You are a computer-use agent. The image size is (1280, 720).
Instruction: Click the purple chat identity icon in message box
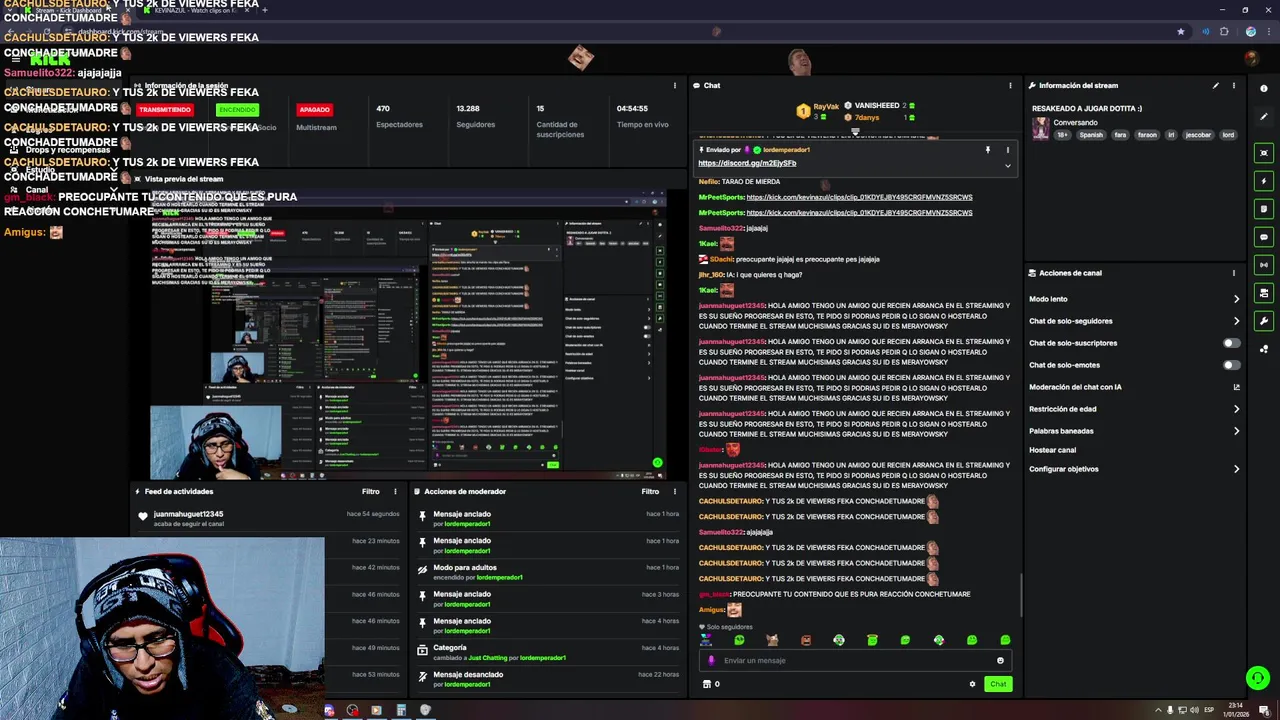click(712, 661)
